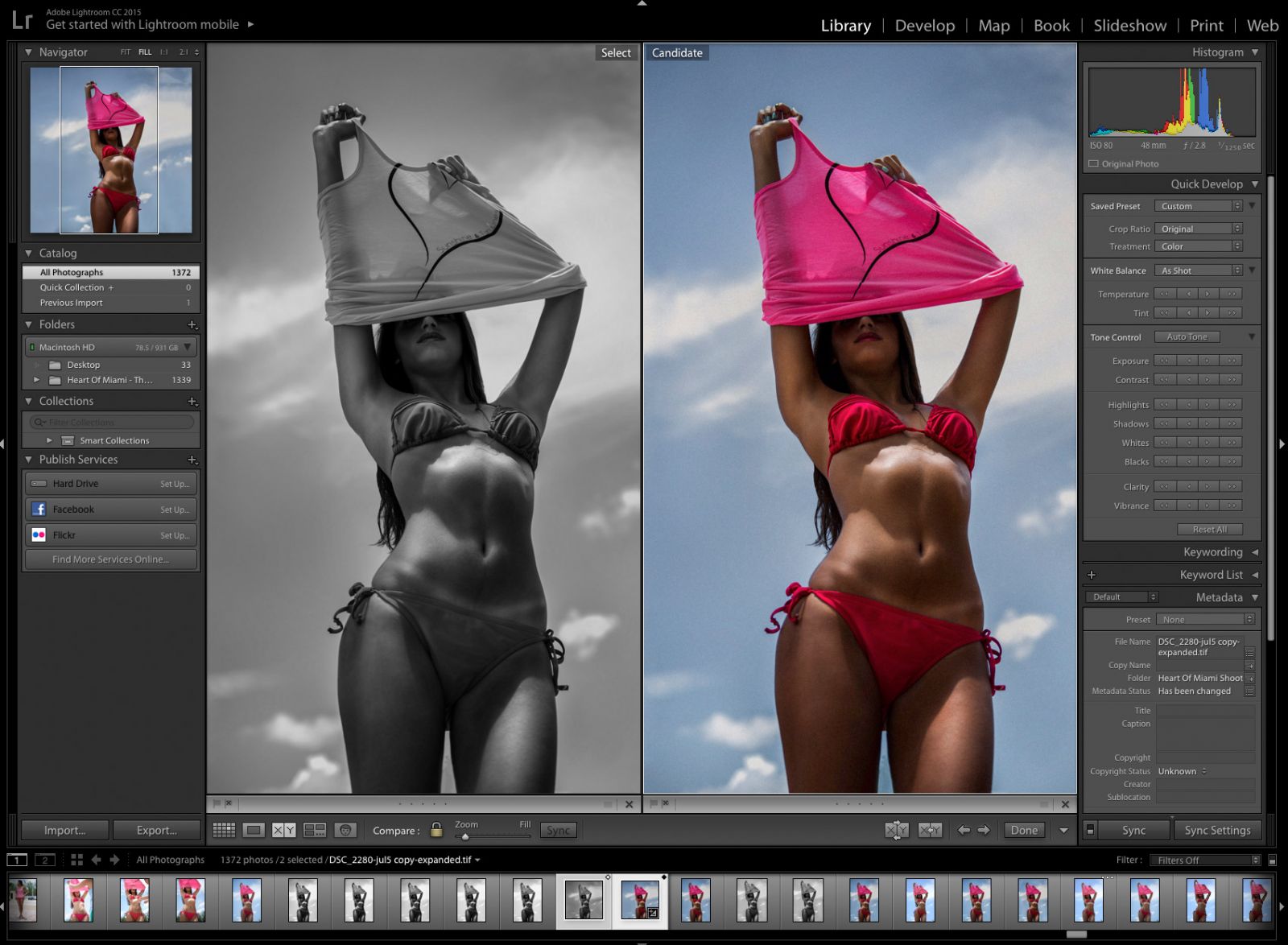
Task: Toggle the flag on the Candidate image
Action: (655, 803)
